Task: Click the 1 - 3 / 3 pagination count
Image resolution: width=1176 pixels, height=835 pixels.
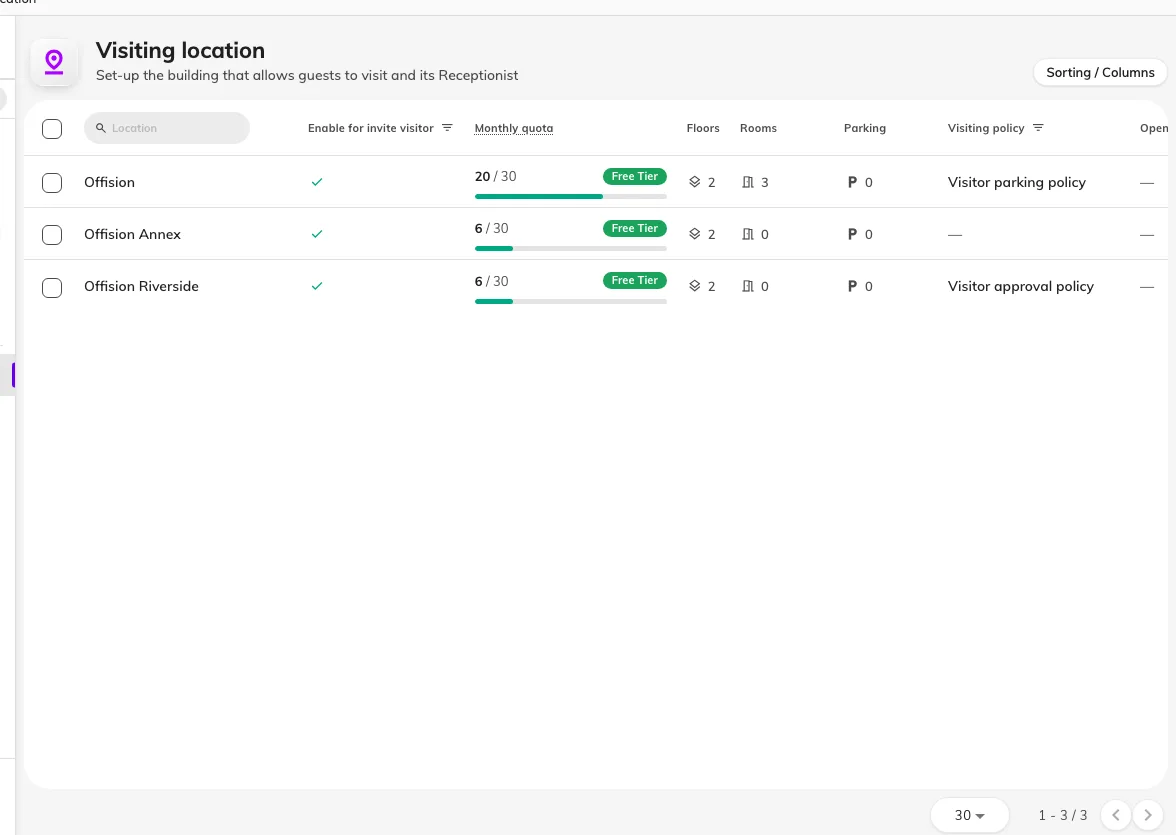Action: click(1063, 815)
